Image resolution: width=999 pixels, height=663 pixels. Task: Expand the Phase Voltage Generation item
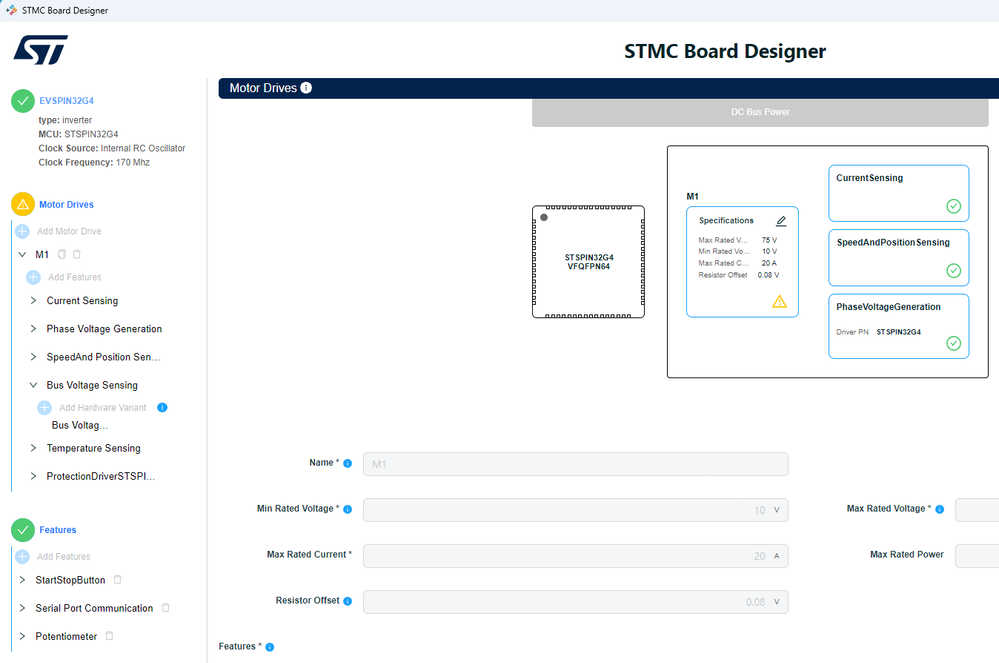(33, 328)
